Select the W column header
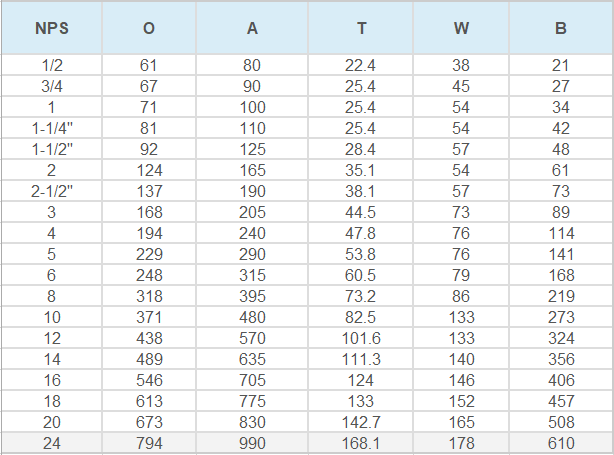614x455 pixels. pyautogui.click(x=461, y=28)
